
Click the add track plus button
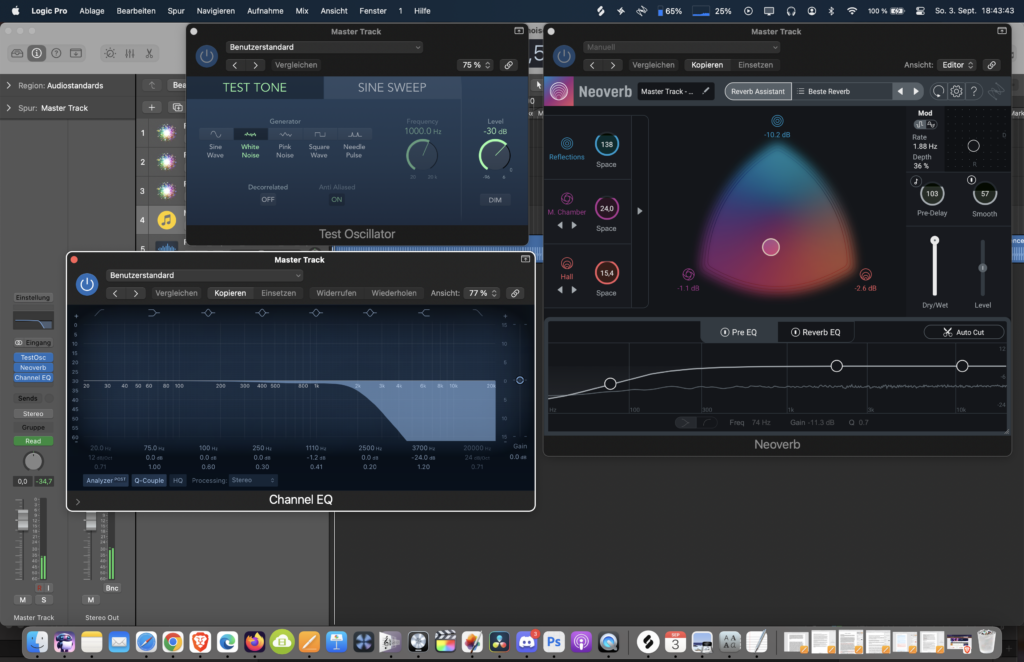pos(152,107)
